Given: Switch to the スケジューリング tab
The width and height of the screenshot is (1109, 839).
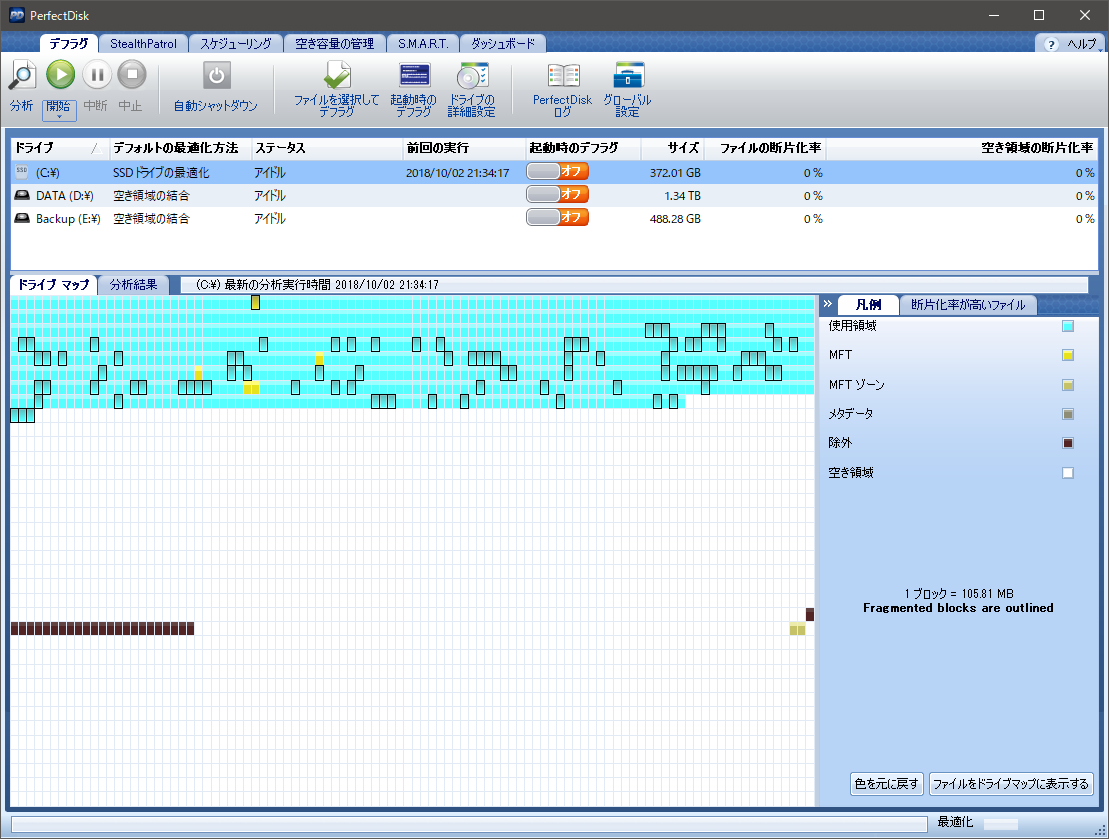Looking at the screenshot, I should [236, 43].
